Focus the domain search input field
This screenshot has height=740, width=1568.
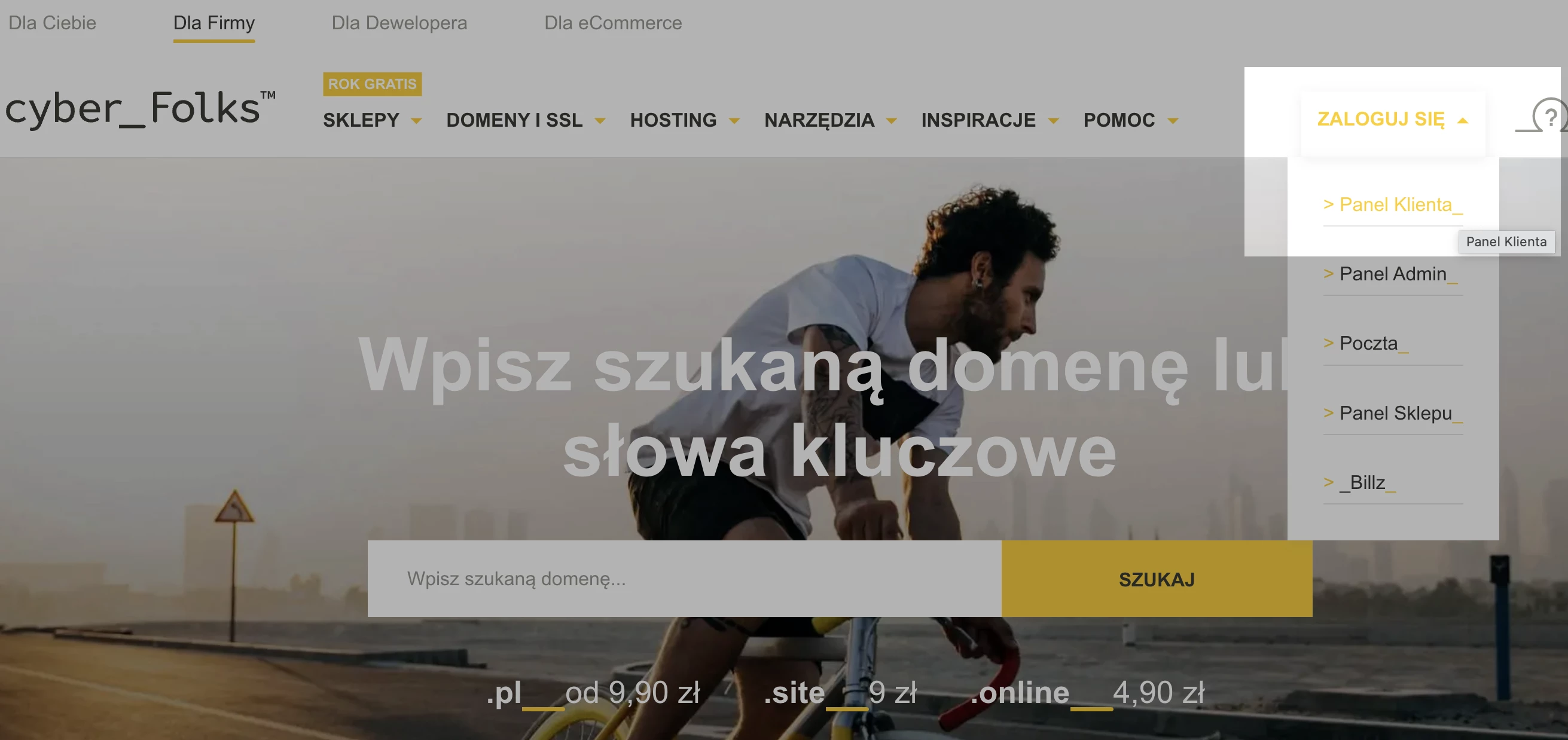click(685, 579)
